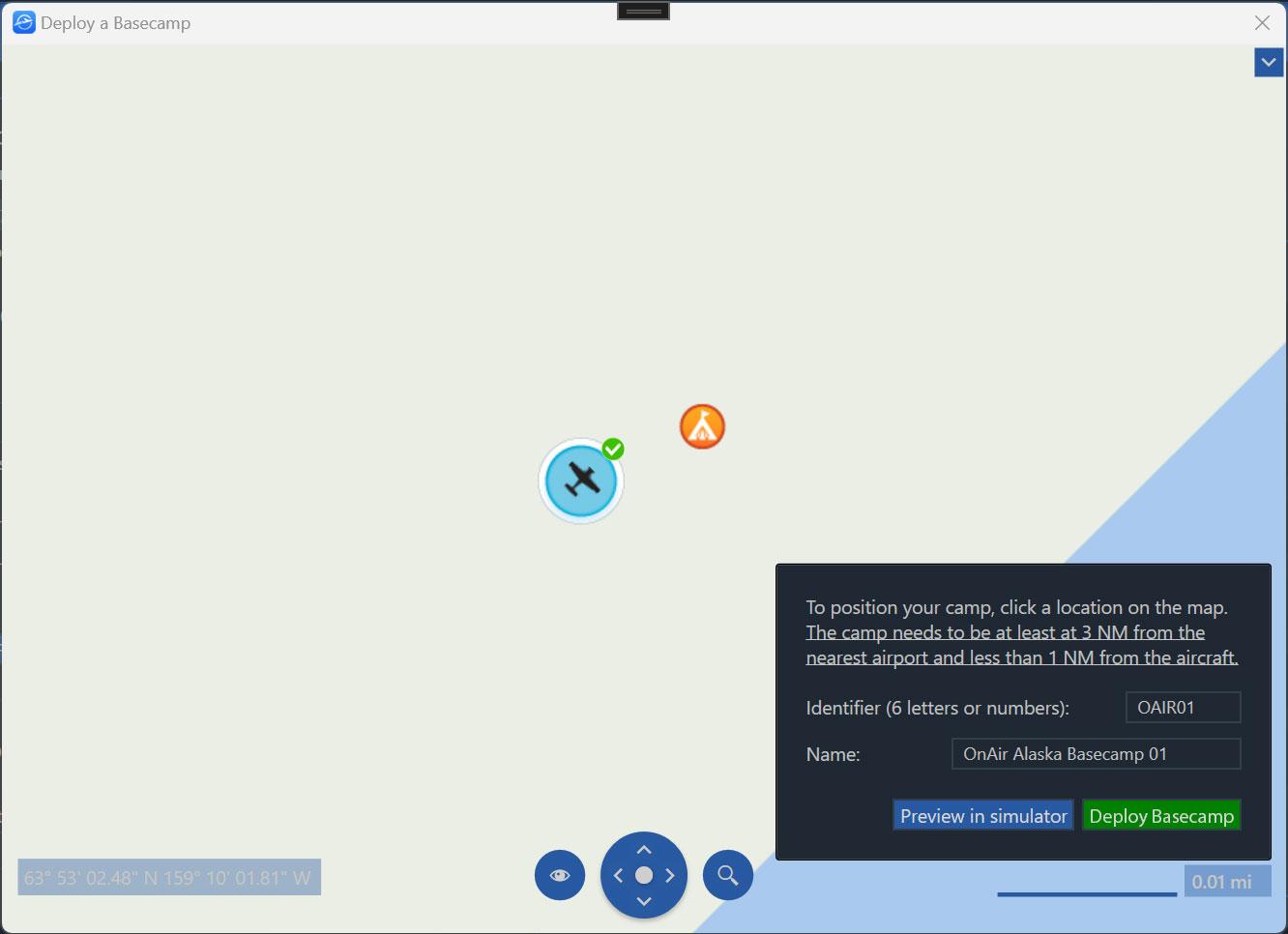1288x934 pixels.
Task: Pan the map up with the up arrow
Action: (x=644, y=850)
